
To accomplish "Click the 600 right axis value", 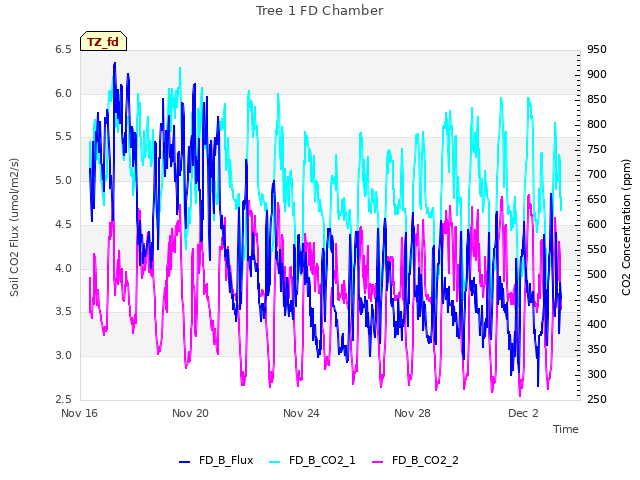I will 597,224.
